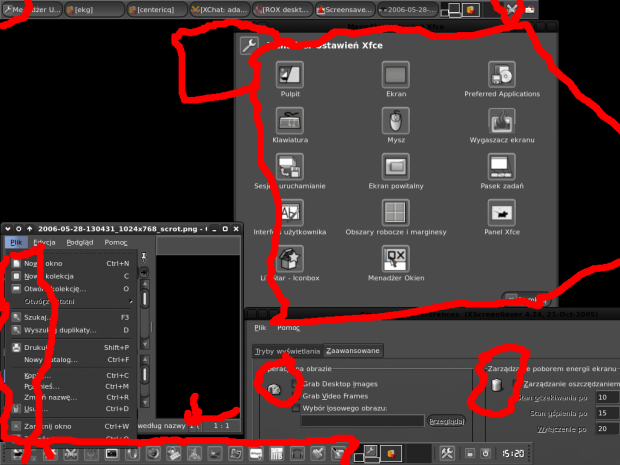Switch to the [ekg] taskbar window
Viewport: 620px width, 465px height.
(x=94, y=9)
